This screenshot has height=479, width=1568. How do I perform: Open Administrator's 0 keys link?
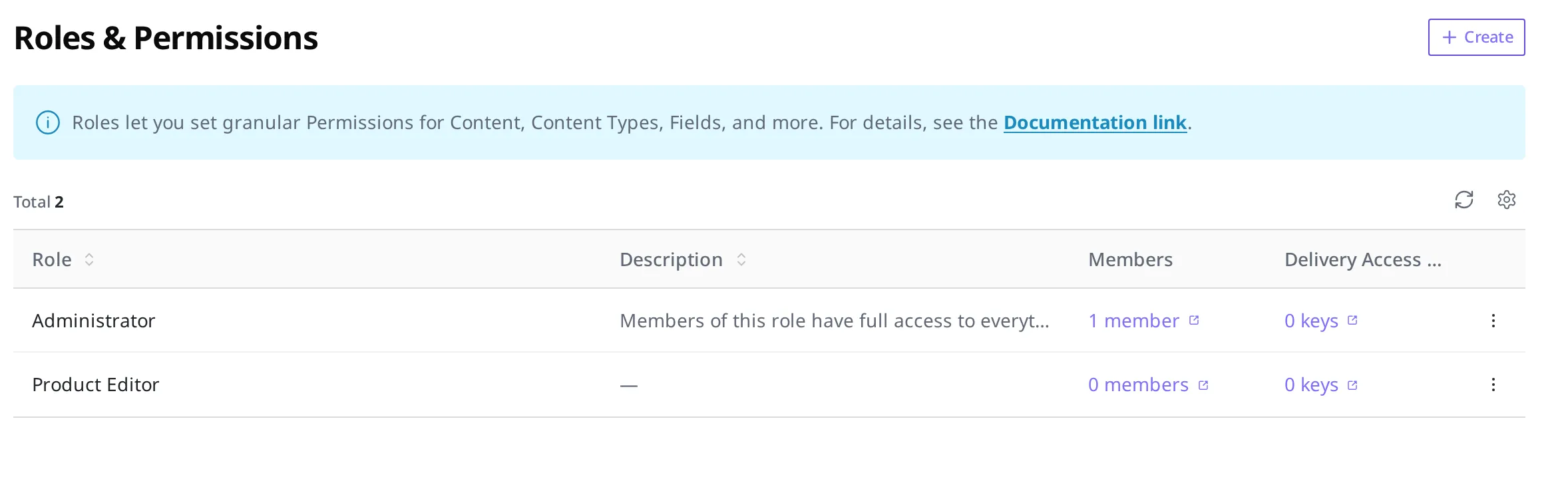[x=1311, y=321]
